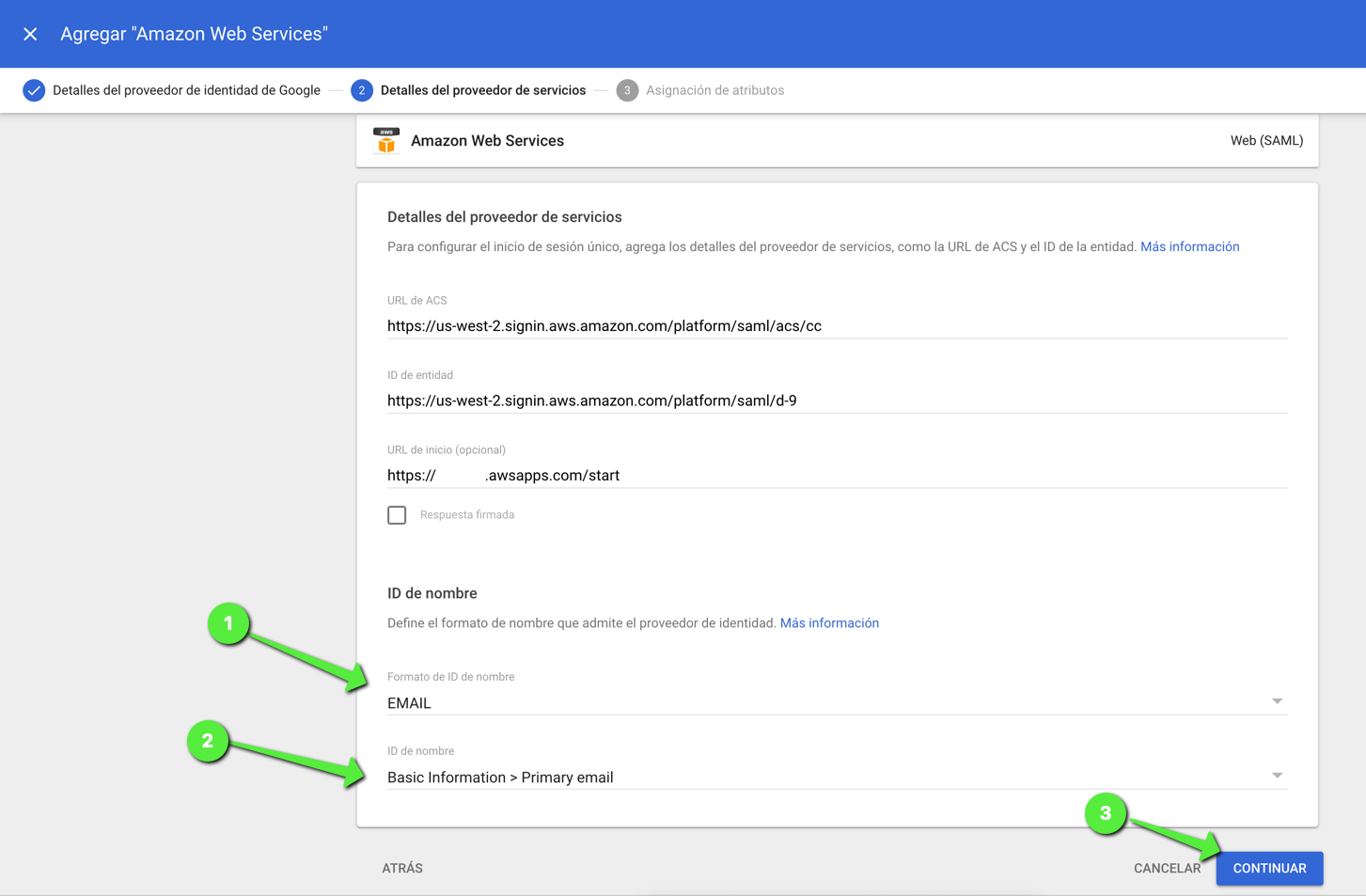Focus the ID de entidad field
The width and height of the screenshot is (1366, 896).
pos(837,401)
